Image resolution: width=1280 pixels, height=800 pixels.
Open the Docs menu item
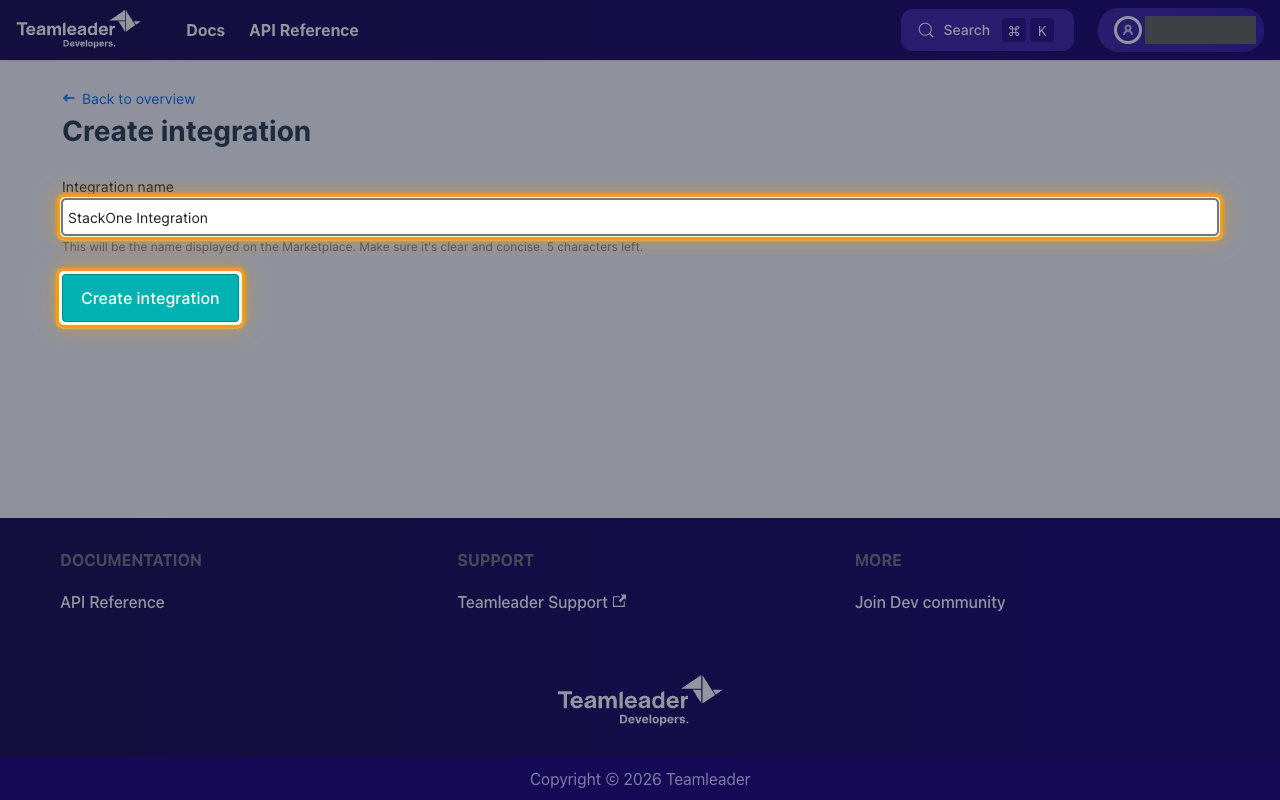pyautogui.click(x=205, y=30)
